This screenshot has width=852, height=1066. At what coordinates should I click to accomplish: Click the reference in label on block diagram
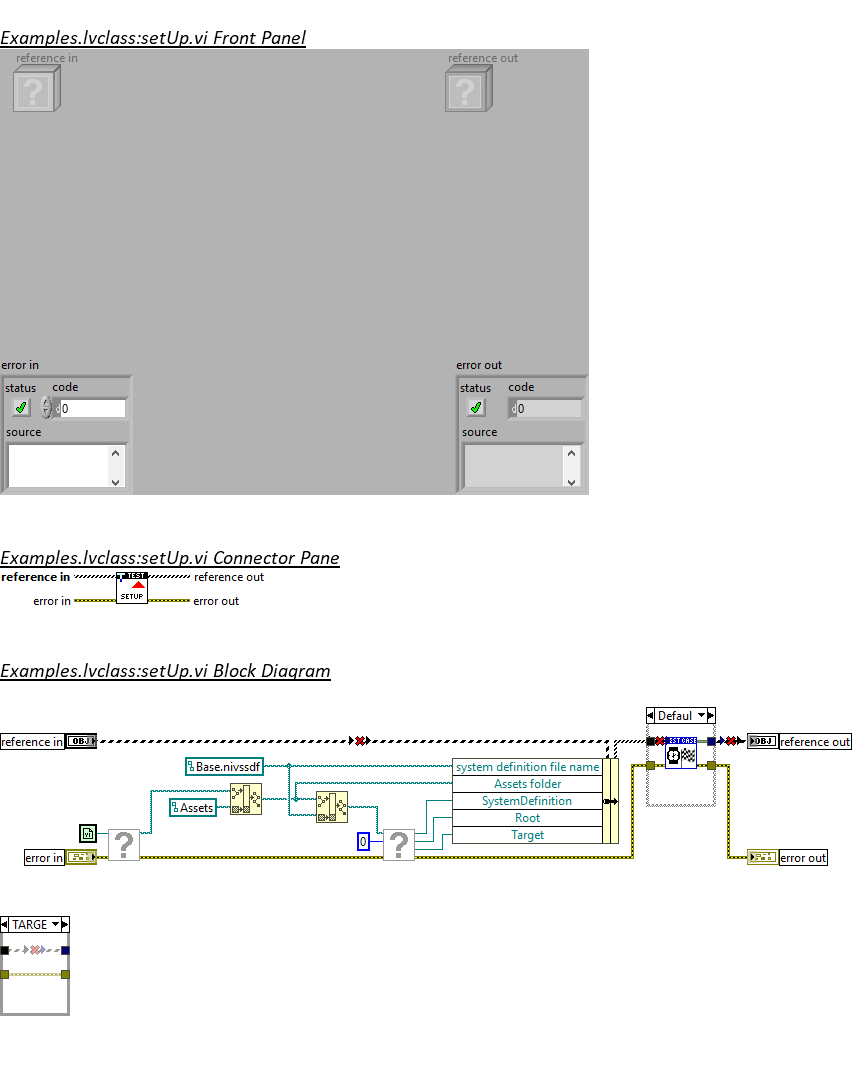tap(32, 742)
